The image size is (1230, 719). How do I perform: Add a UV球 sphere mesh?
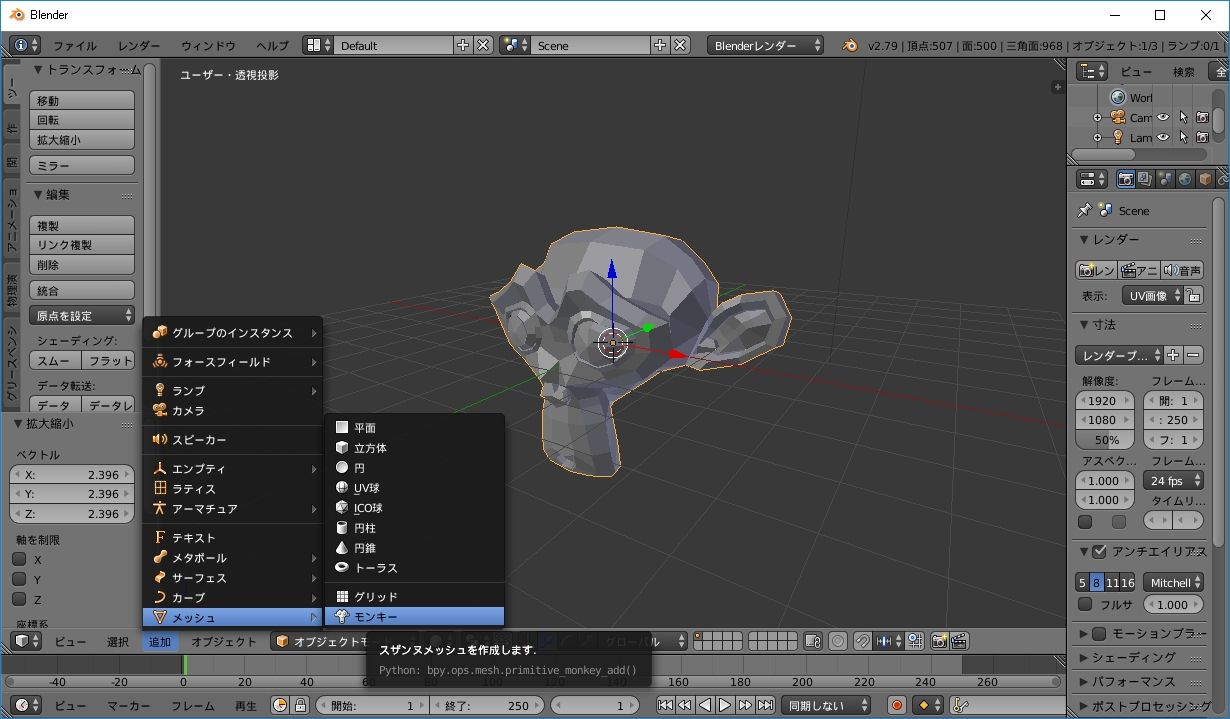(414, 488)
